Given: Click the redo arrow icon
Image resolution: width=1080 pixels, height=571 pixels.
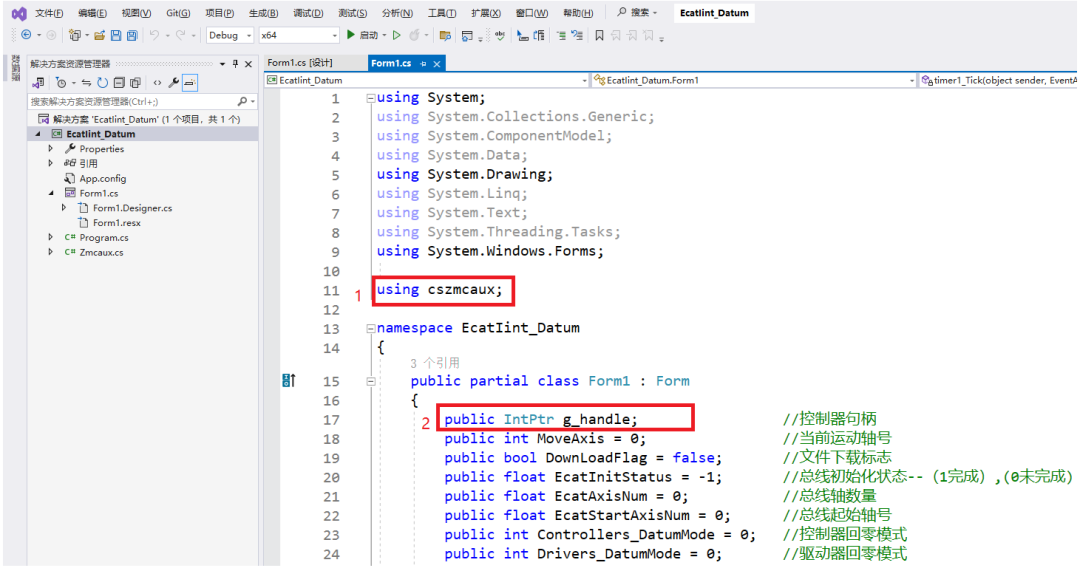Looking at the screenshot, I should coord(180,35).
